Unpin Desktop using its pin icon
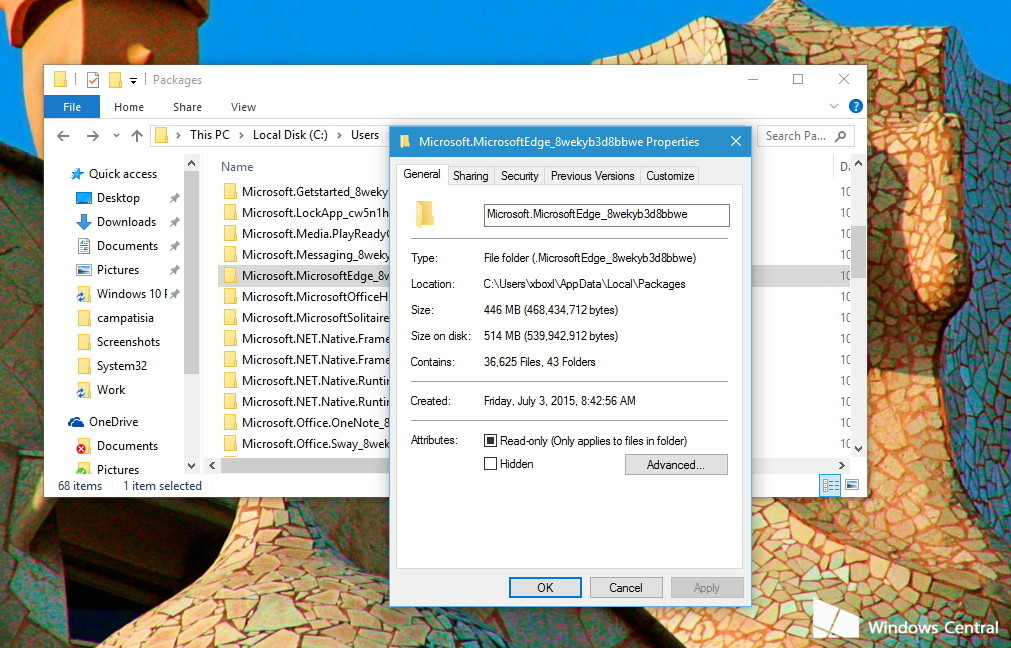The image size is (1011, 648). 174,199
